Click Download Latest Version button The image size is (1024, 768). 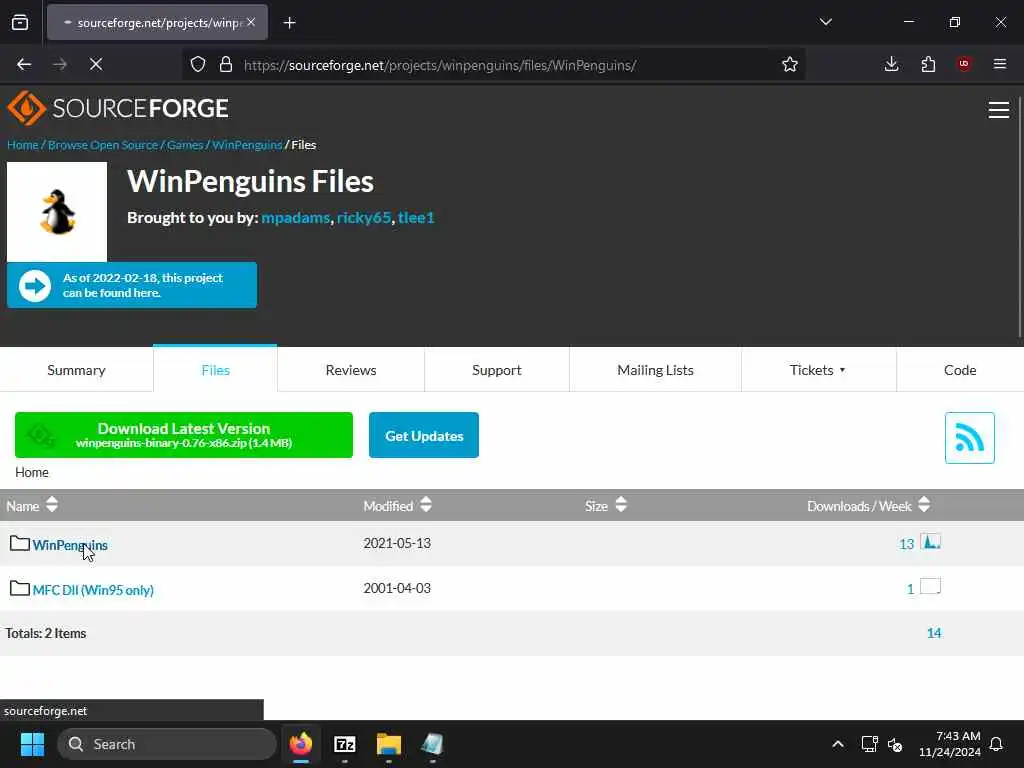point(184,435)
